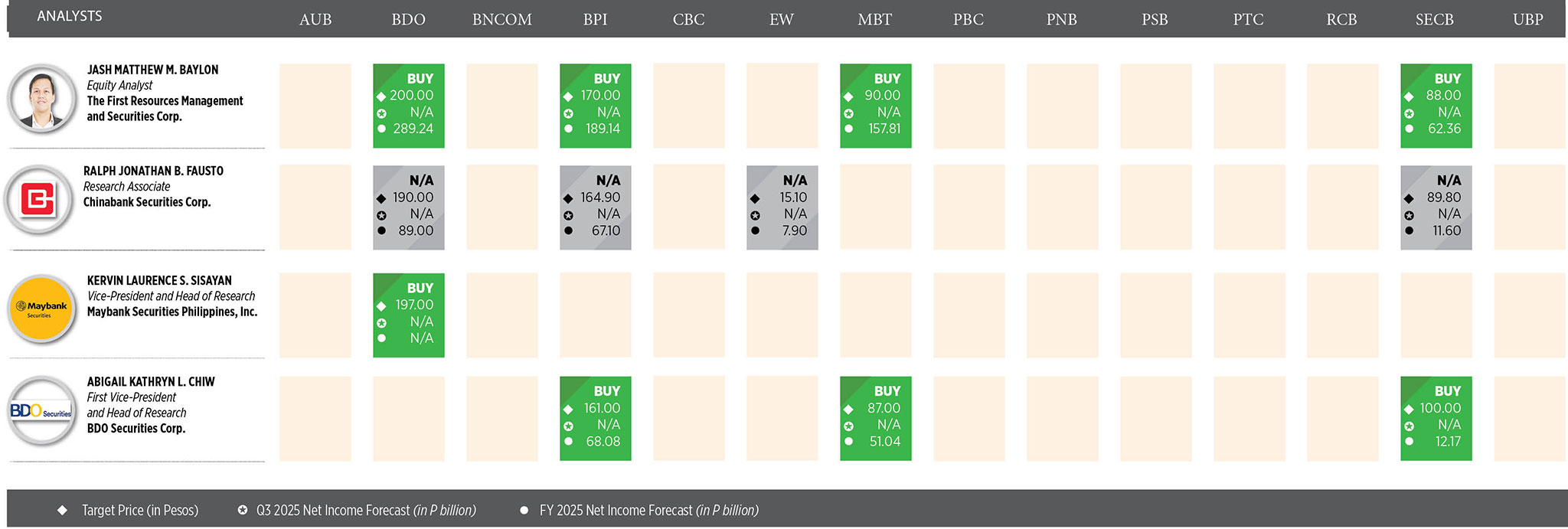
Task: Open Sisayan's BDO BUY card with 197.00 target
Action: pyautogui.click(x=409, y=315)
